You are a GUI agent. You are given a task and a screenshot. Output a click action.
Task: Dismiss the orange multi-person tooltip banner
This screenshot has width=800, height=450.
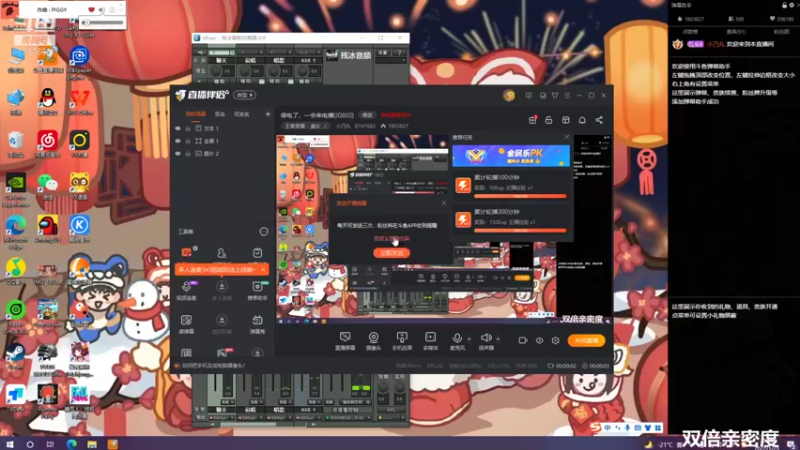click(x=263, y=269)
